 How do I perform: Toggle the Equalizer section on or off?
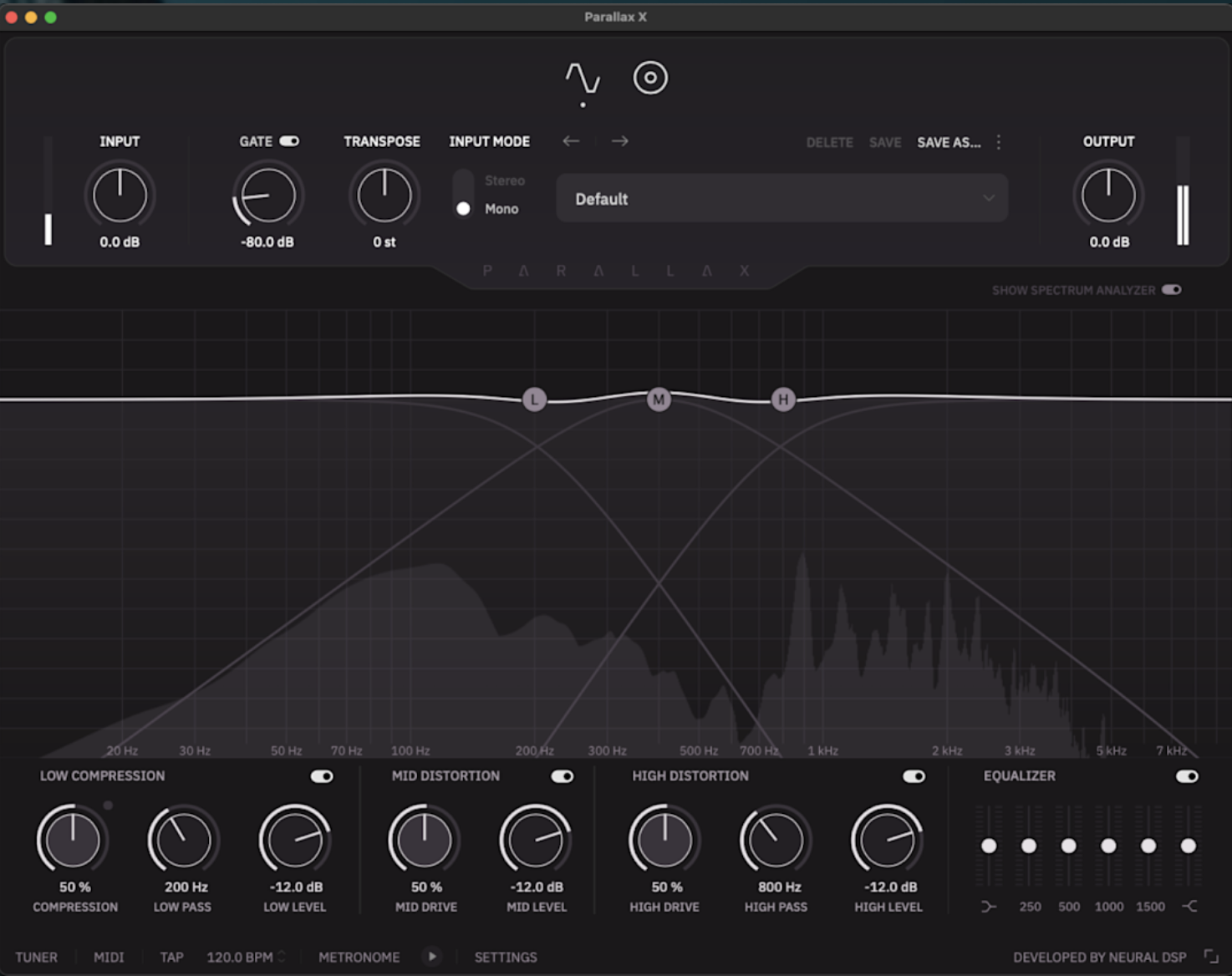click(x=1187, y=776)
